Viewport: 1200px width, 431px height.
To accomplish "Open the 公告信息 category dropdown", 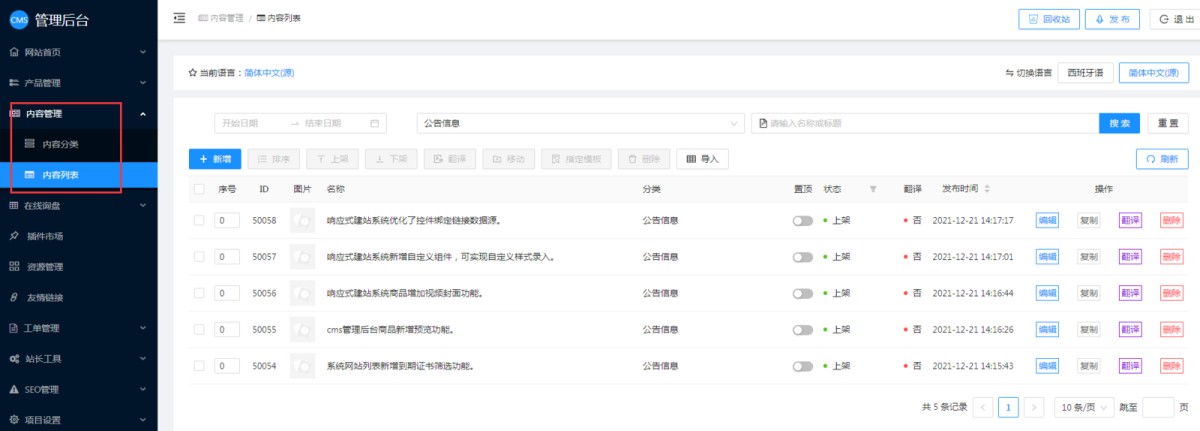I will coord(580,123).
